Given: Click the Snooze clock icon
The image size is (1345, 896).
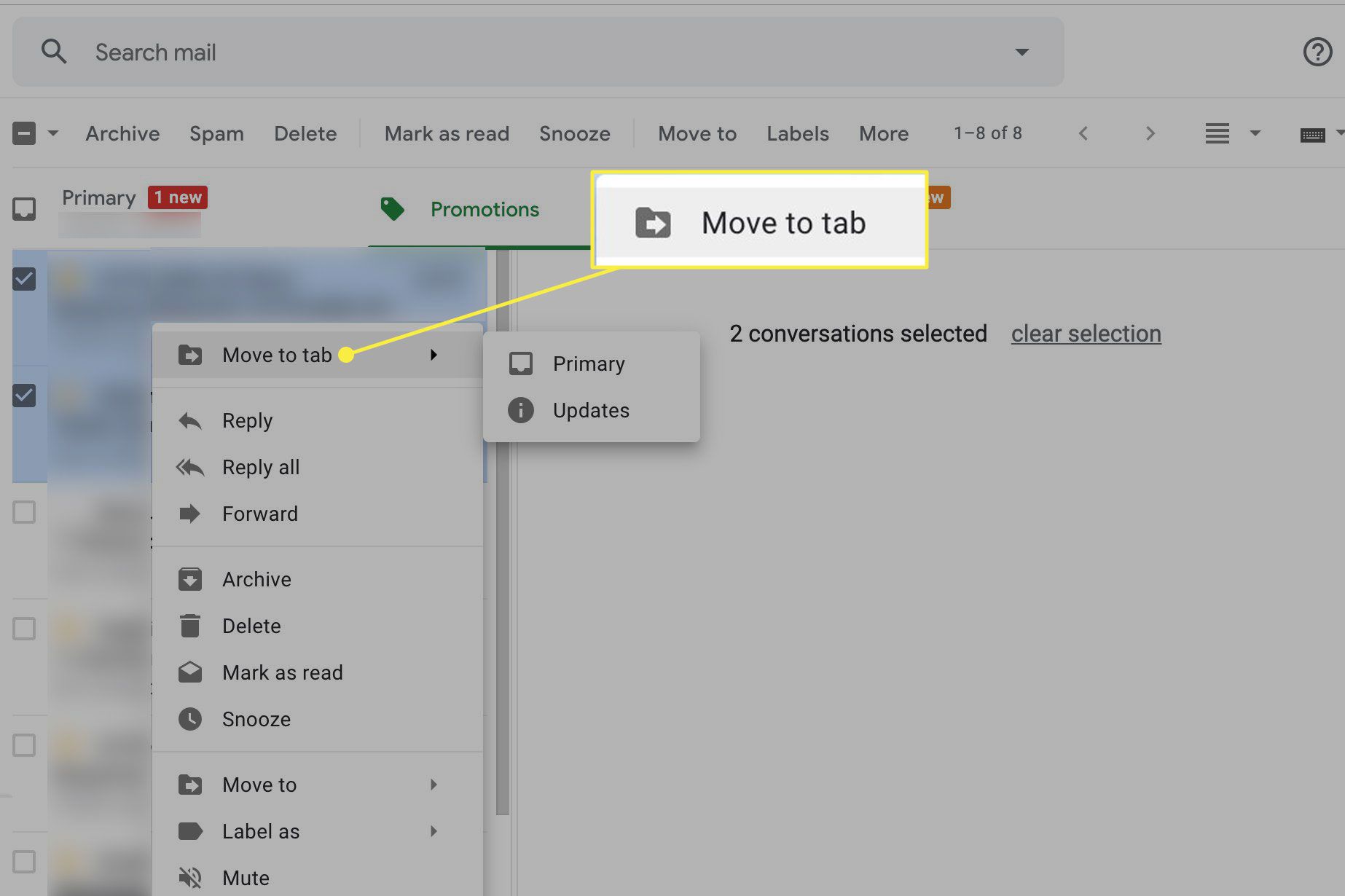Looking at the screenshot, I should (190, 719).
